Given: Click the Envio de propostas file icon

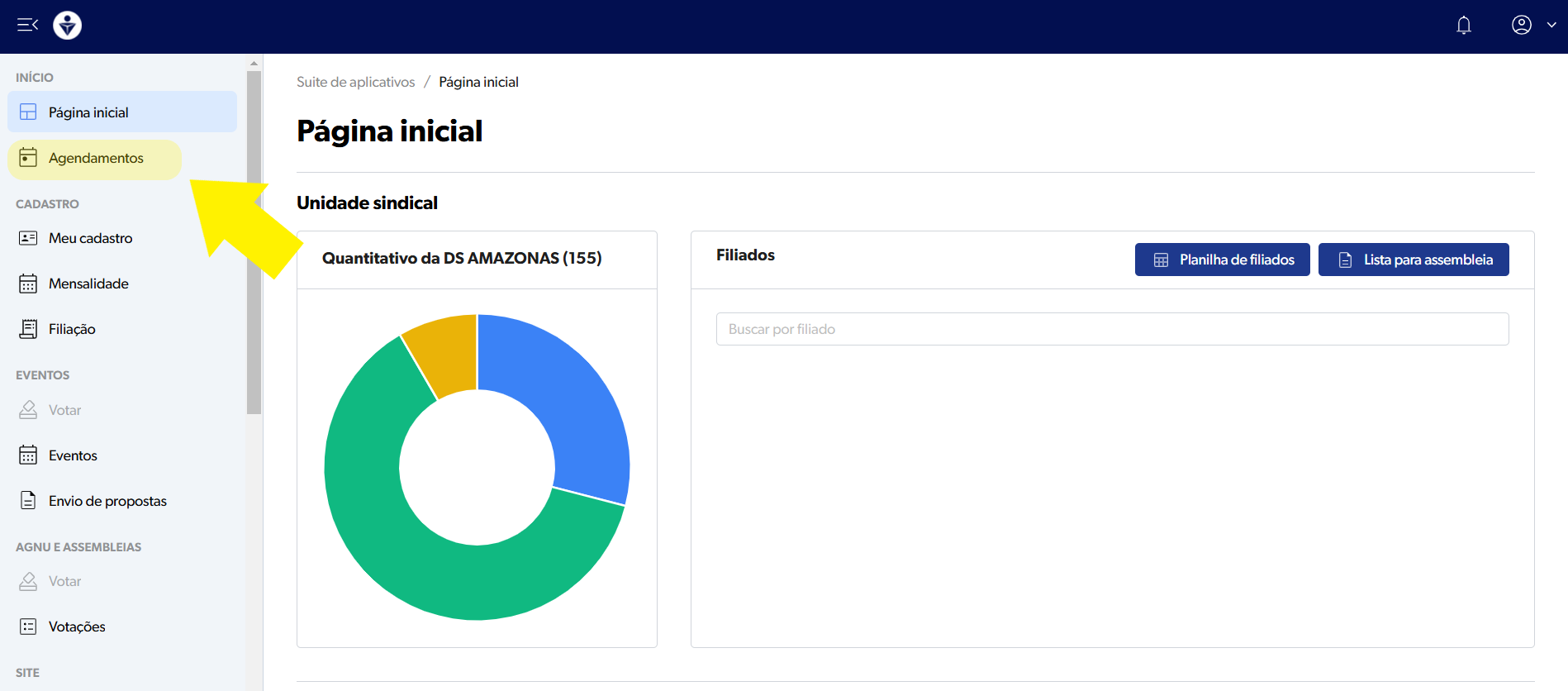Looking at the screenshot, I should (x=28, y=501).
